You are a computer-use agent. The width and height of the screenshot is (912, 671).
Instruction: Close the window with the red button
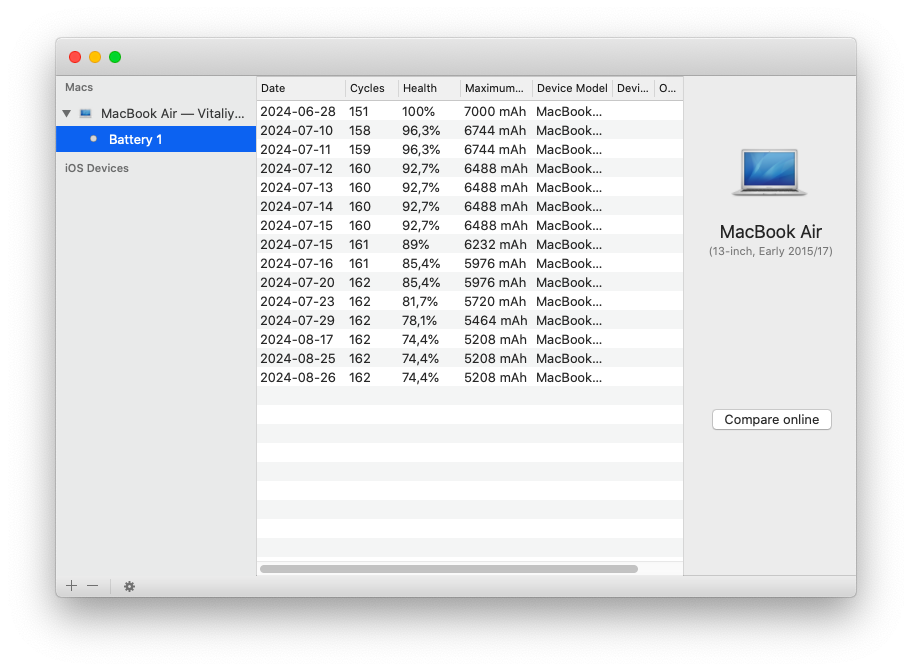click(x=75, y=57)
